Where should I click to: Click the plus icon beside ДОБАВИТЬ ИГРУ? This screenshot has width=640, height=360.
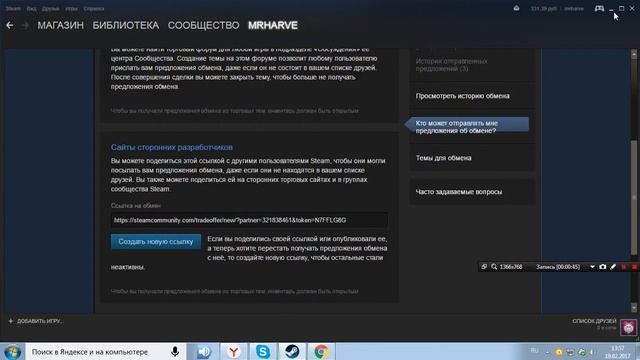pos(11,321)
